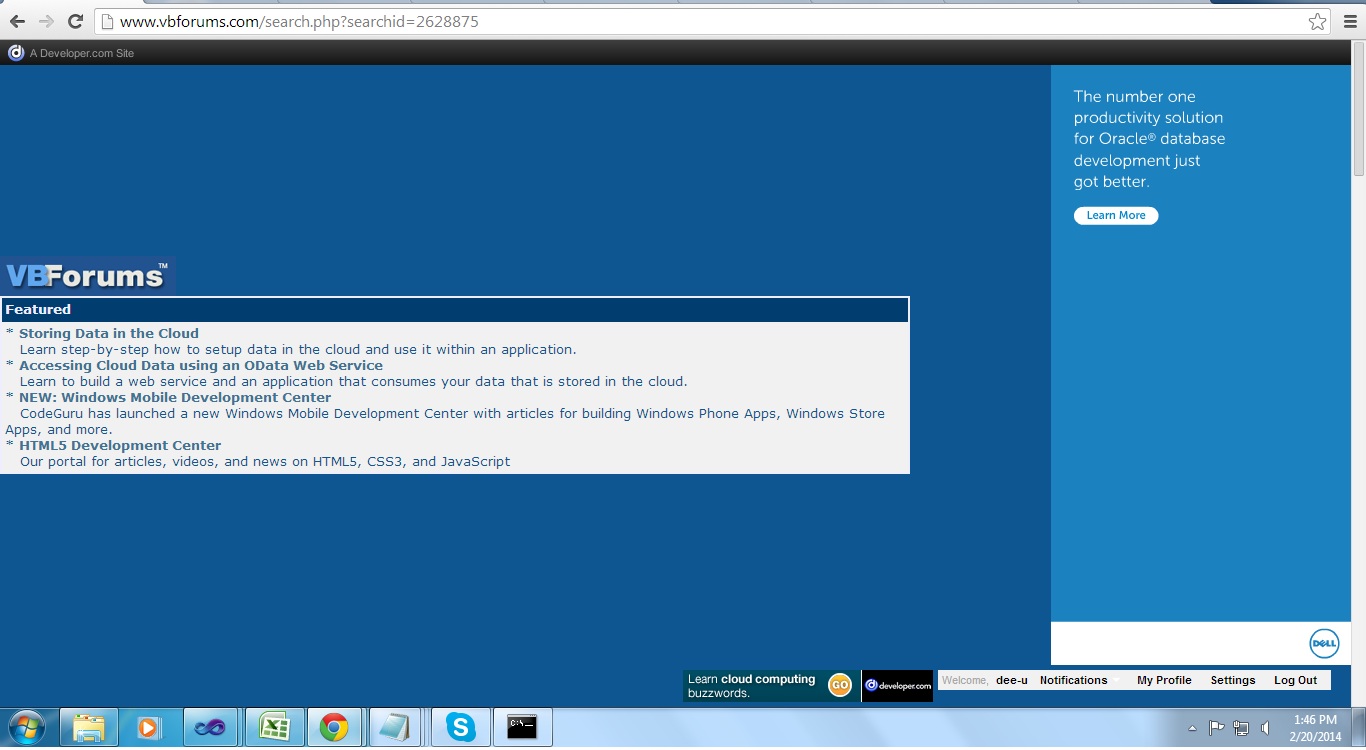The height and width of the screenshot is (750, 1366).
Task: Click A Developer.com Site text
Action: click(82, 53)
